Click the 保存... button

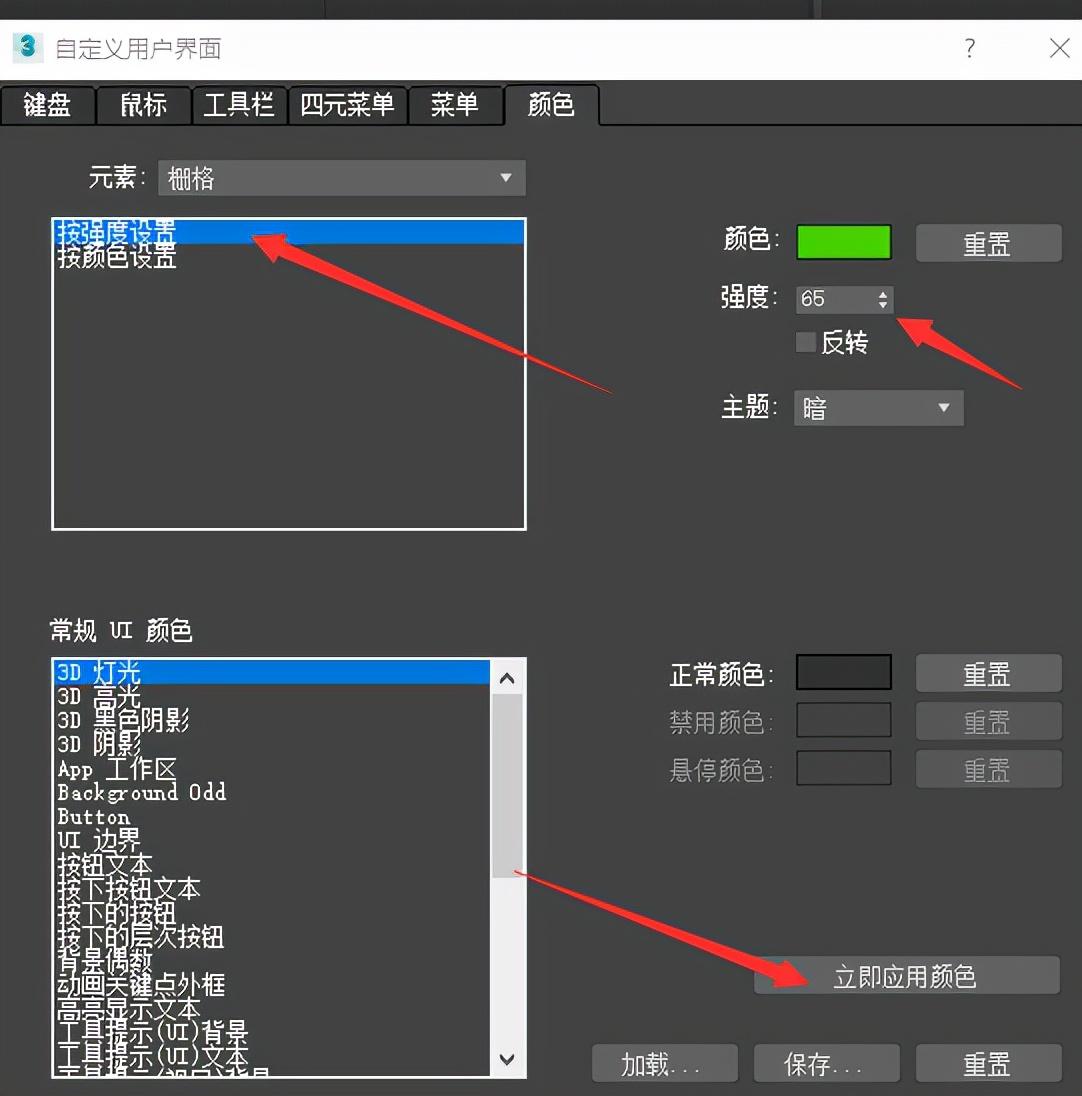tap(826, 1063)
